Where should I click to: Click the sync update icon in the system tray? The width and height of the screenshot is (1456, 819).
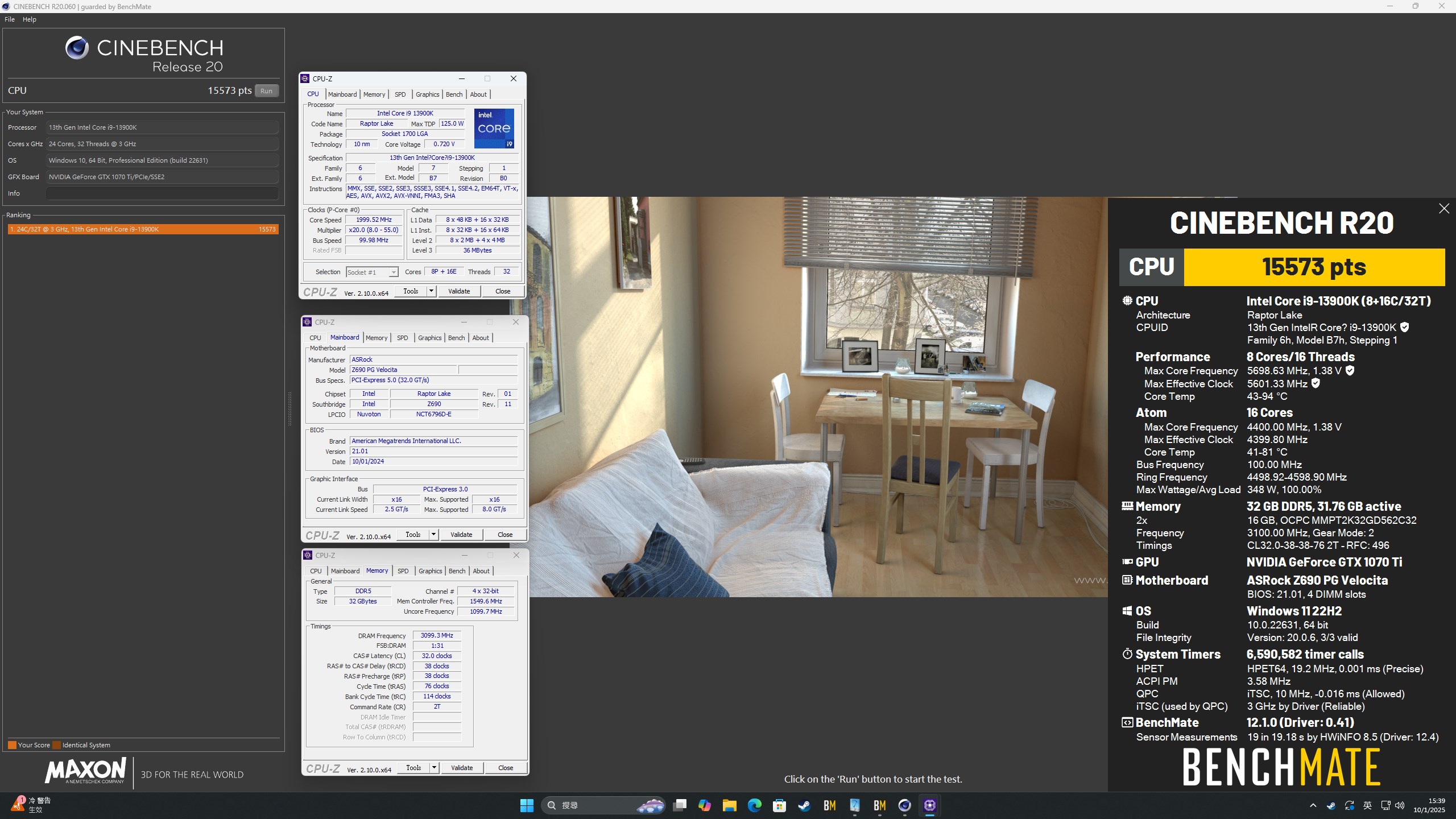pyautogui.click(x=1350, y=805)
